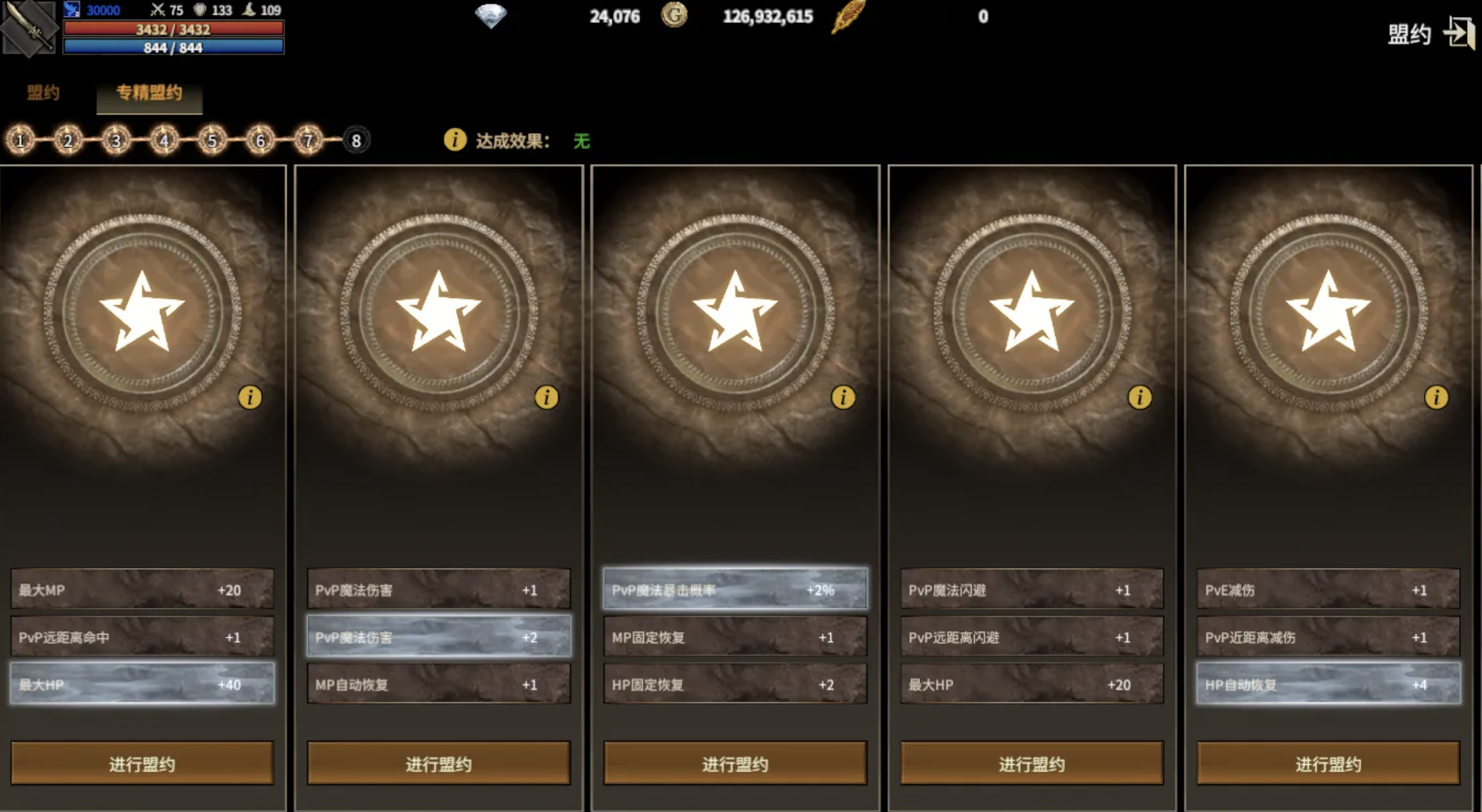Screen dimensions: 1482x812
Task: Click the 盟约 exit door icon
Action: [1459, 33]
